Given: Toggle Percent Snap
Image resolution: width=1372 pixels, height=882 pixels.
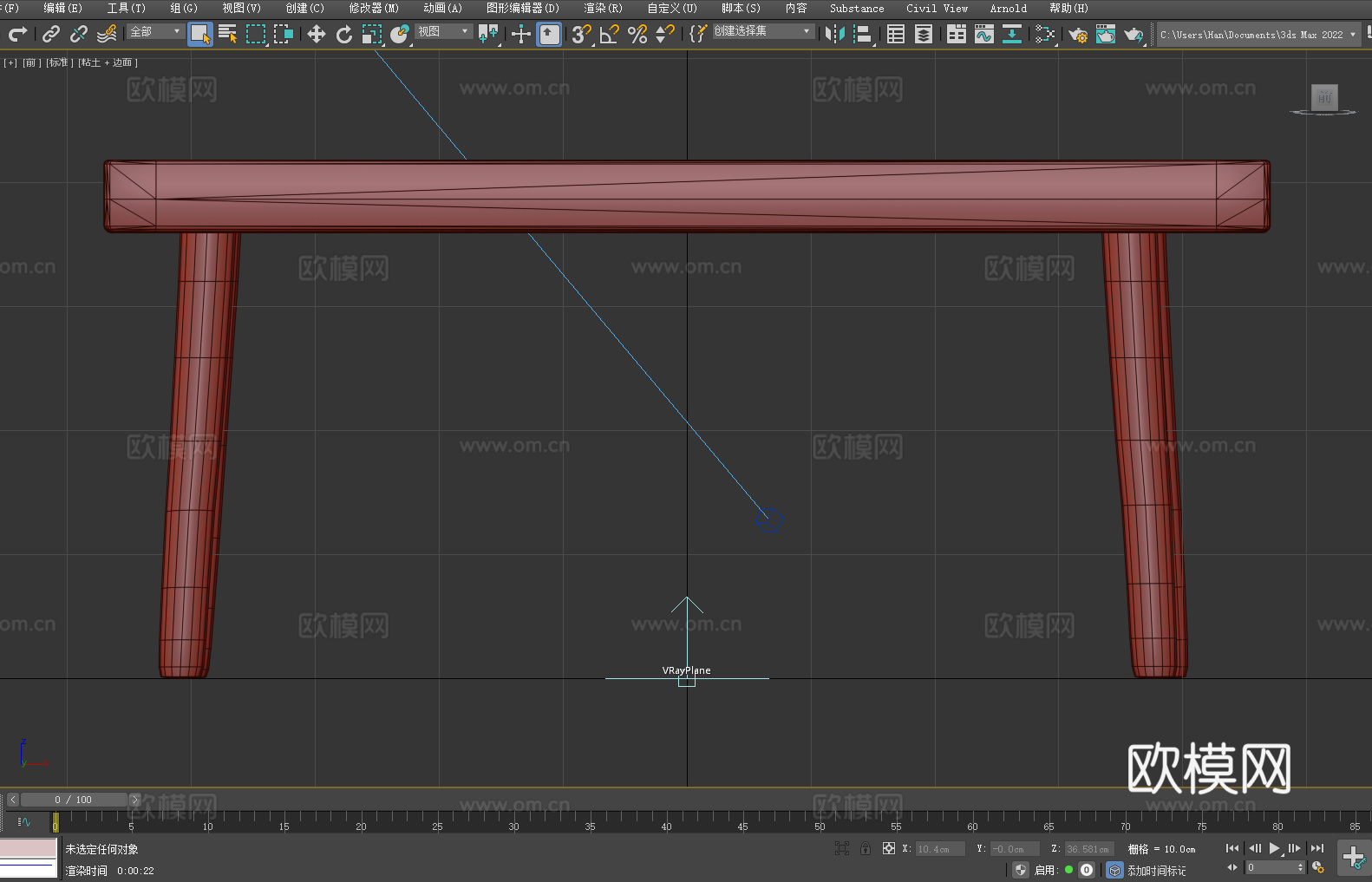Looking at the screenshot, I should [637, 34].
